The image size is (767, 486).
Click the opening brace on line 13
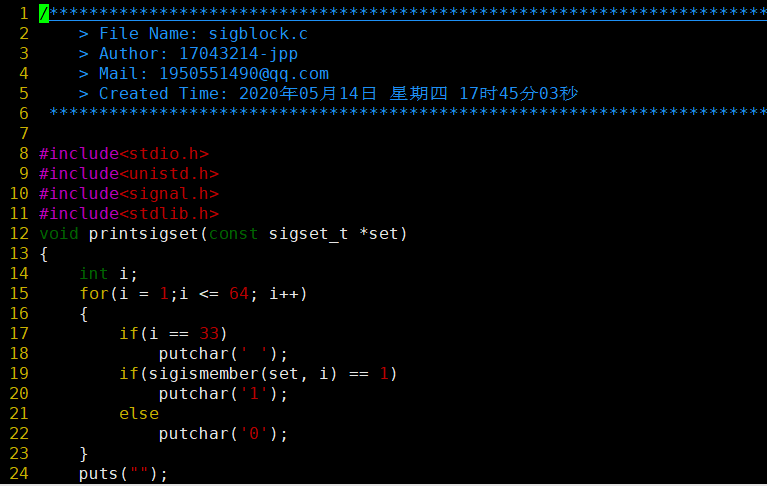point(44,254)
